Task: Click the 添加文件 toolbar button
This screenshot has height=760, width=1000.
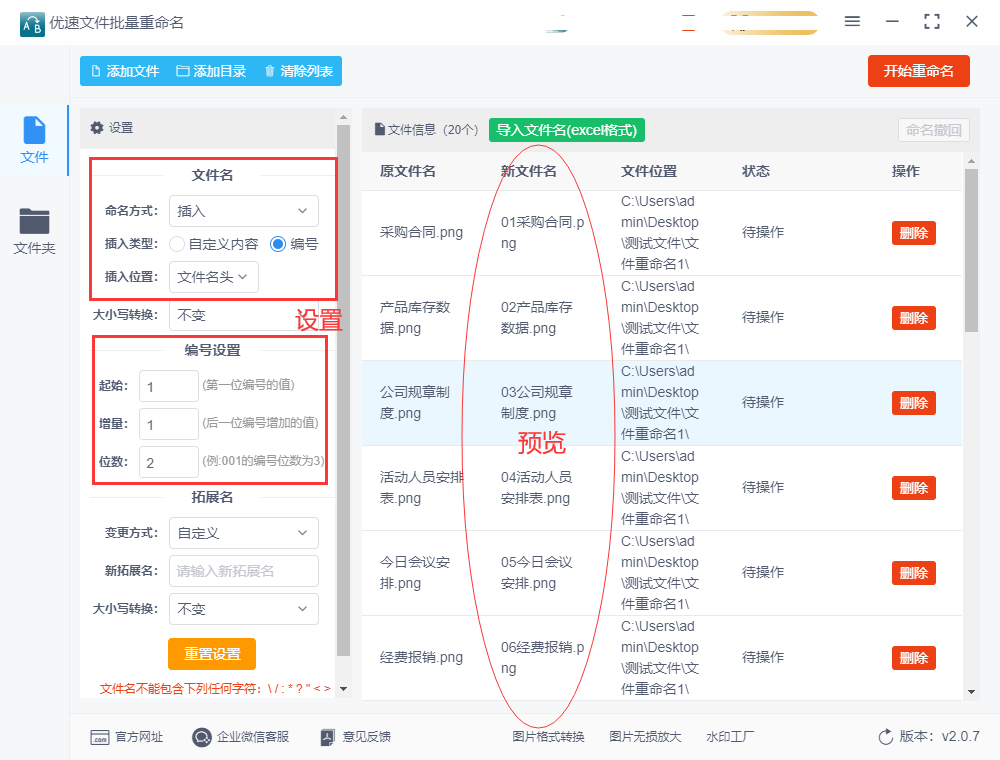Action: [x=125, y=71]
